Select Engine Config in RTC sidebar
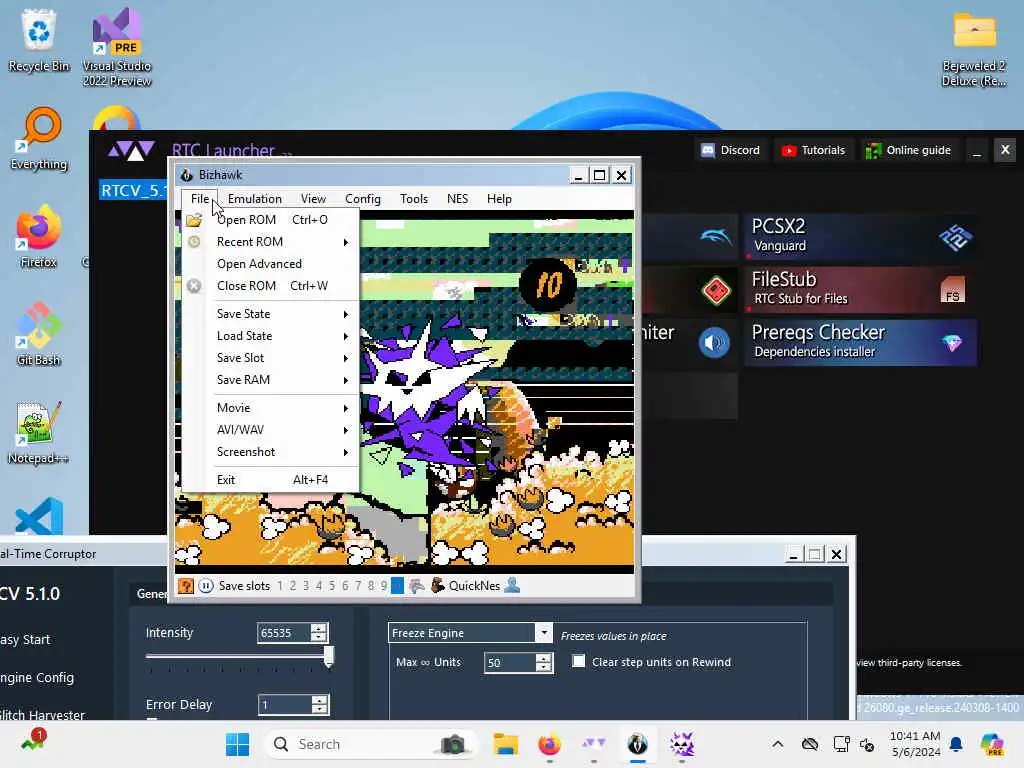 (37, 678)
